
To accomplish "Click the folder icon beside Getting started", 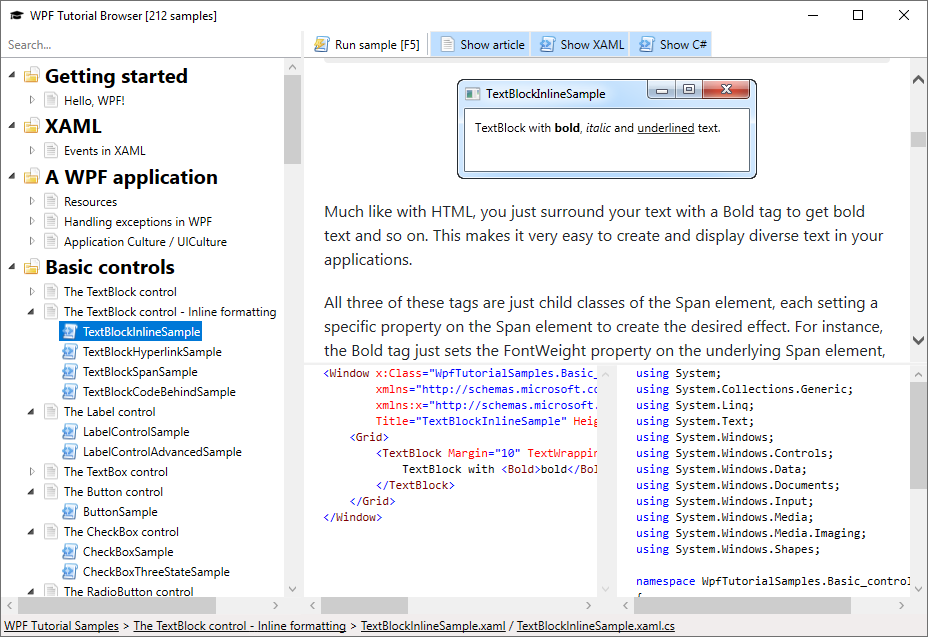I will point(30,75).
